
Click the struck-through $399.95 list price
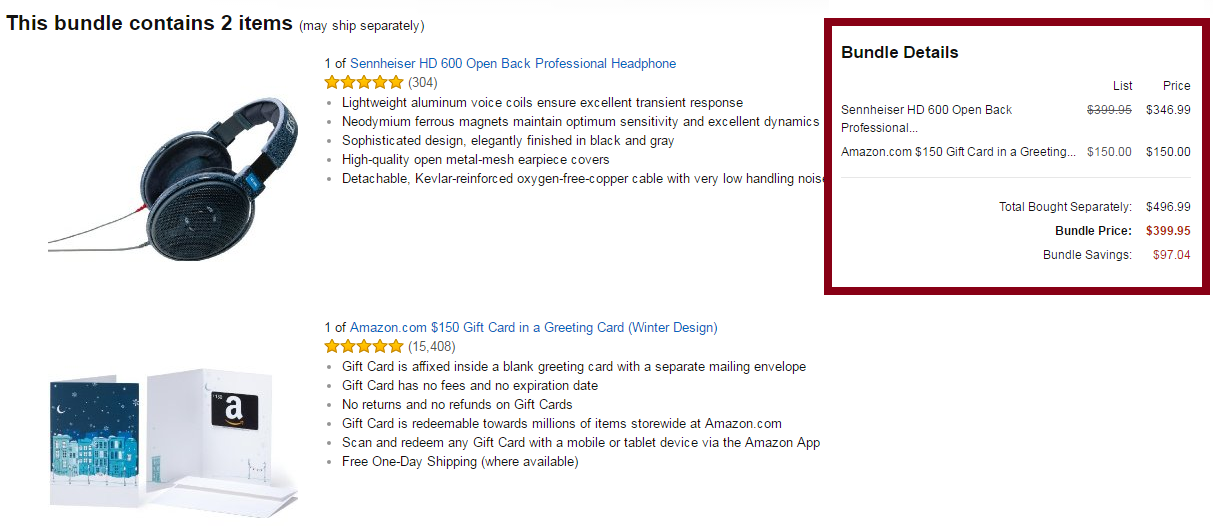coord(1109,110)
